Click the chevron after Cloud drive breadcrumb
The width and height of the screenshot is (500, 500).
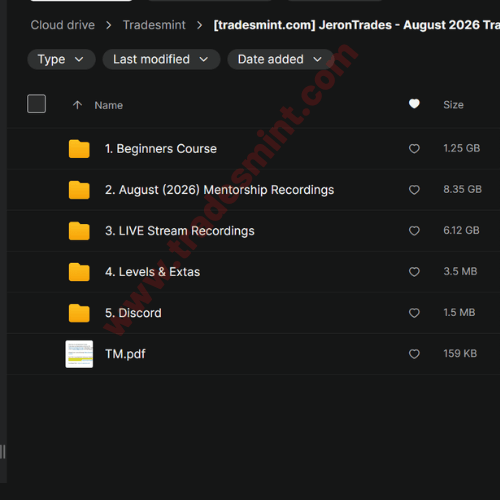(x=109, y=25)
